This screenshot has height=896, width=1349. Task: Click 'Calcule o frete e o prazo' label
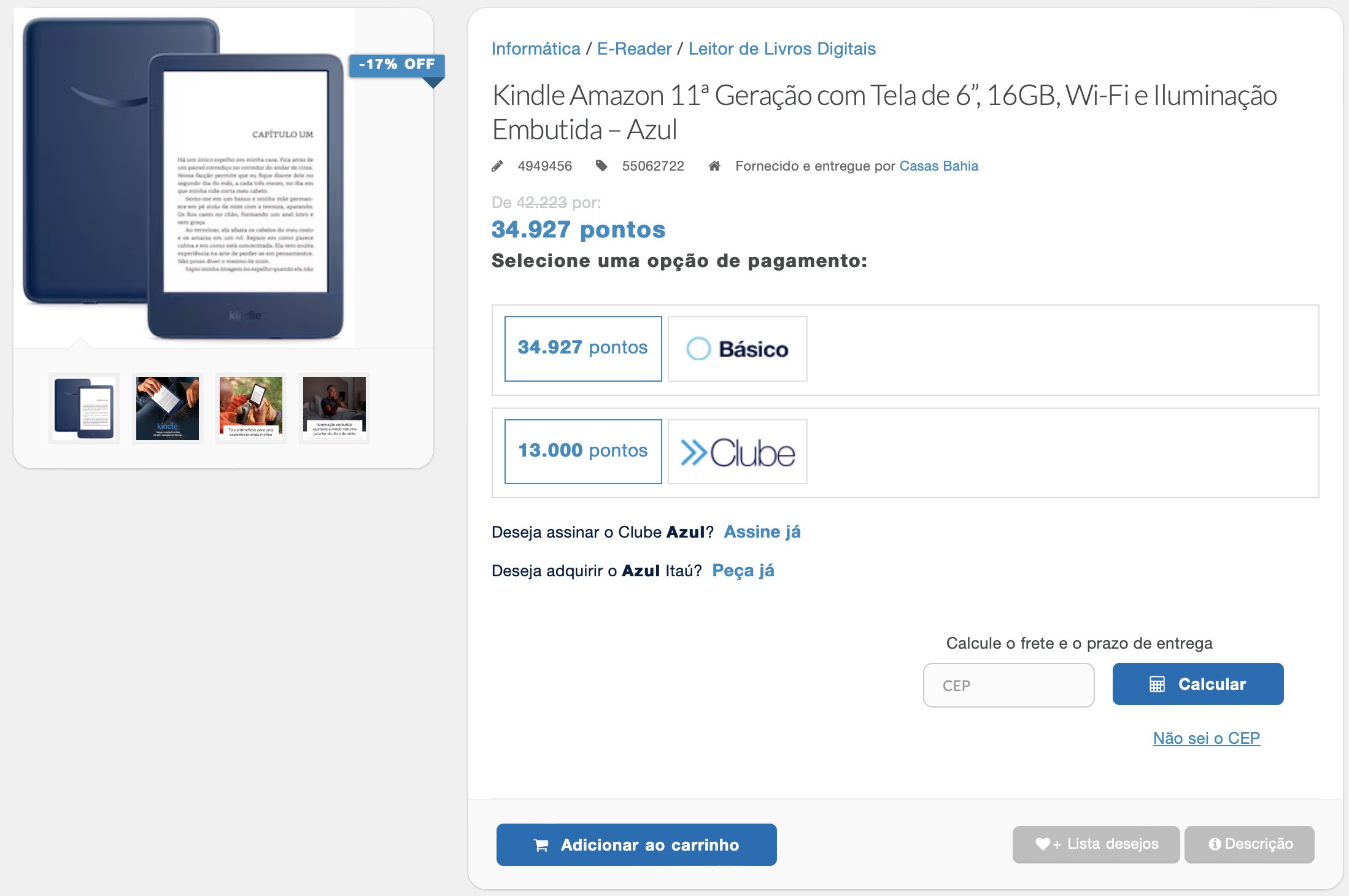click(1079, 643)
